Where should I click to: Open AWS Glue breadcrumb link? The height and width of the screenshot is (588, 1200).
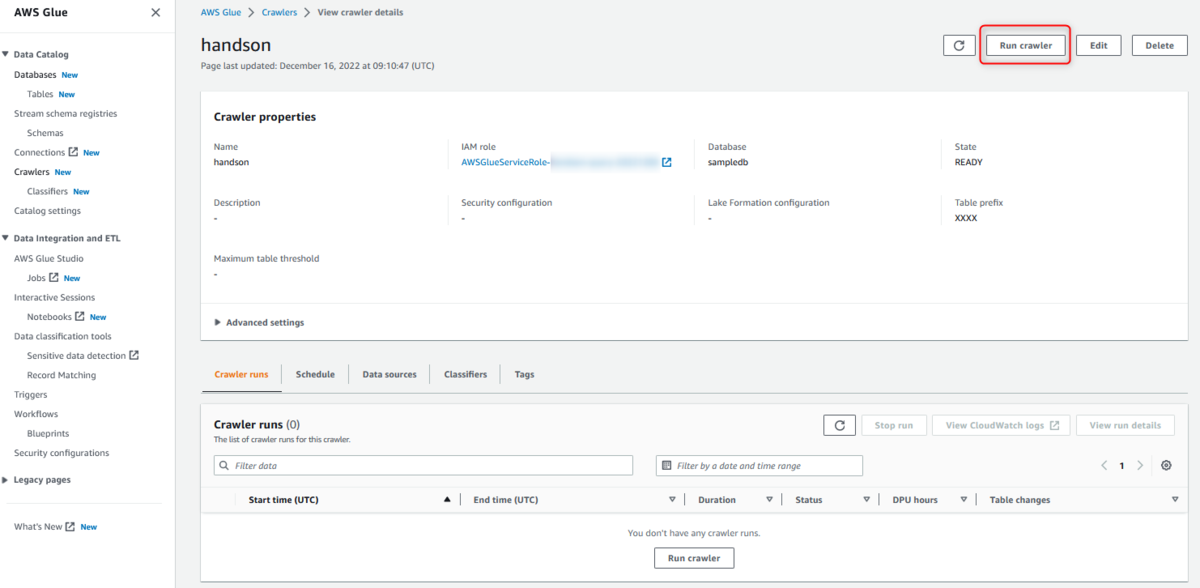222,12
